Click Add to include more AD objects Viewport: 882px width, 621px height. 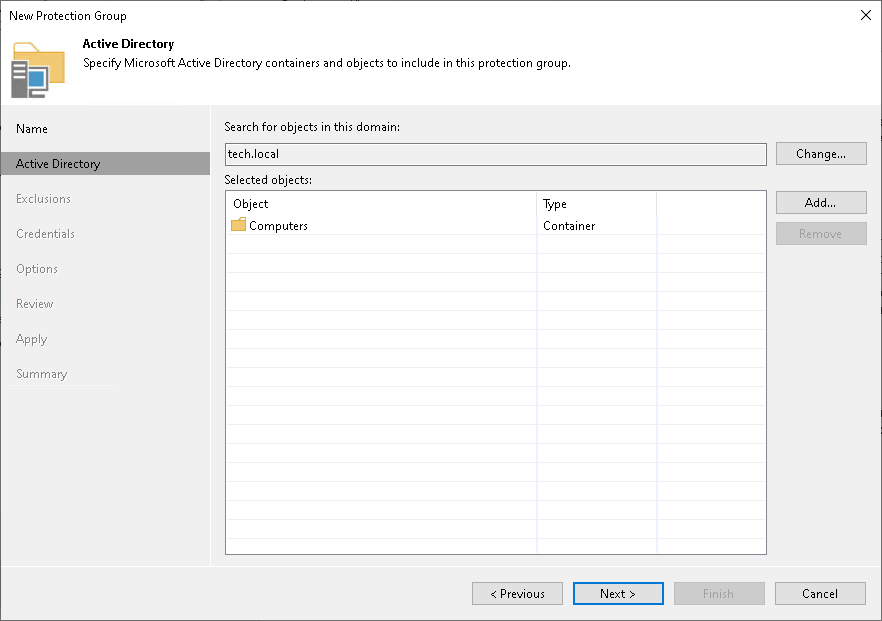point(820,202)
